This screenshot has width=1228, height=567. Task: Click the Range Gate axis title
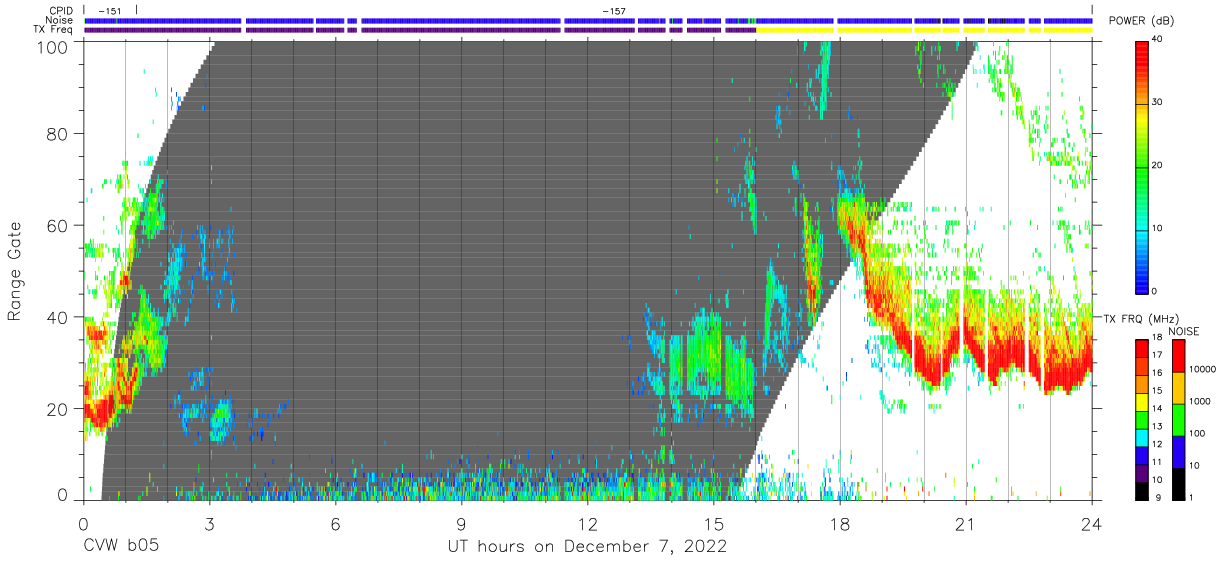tap(15, 271)
